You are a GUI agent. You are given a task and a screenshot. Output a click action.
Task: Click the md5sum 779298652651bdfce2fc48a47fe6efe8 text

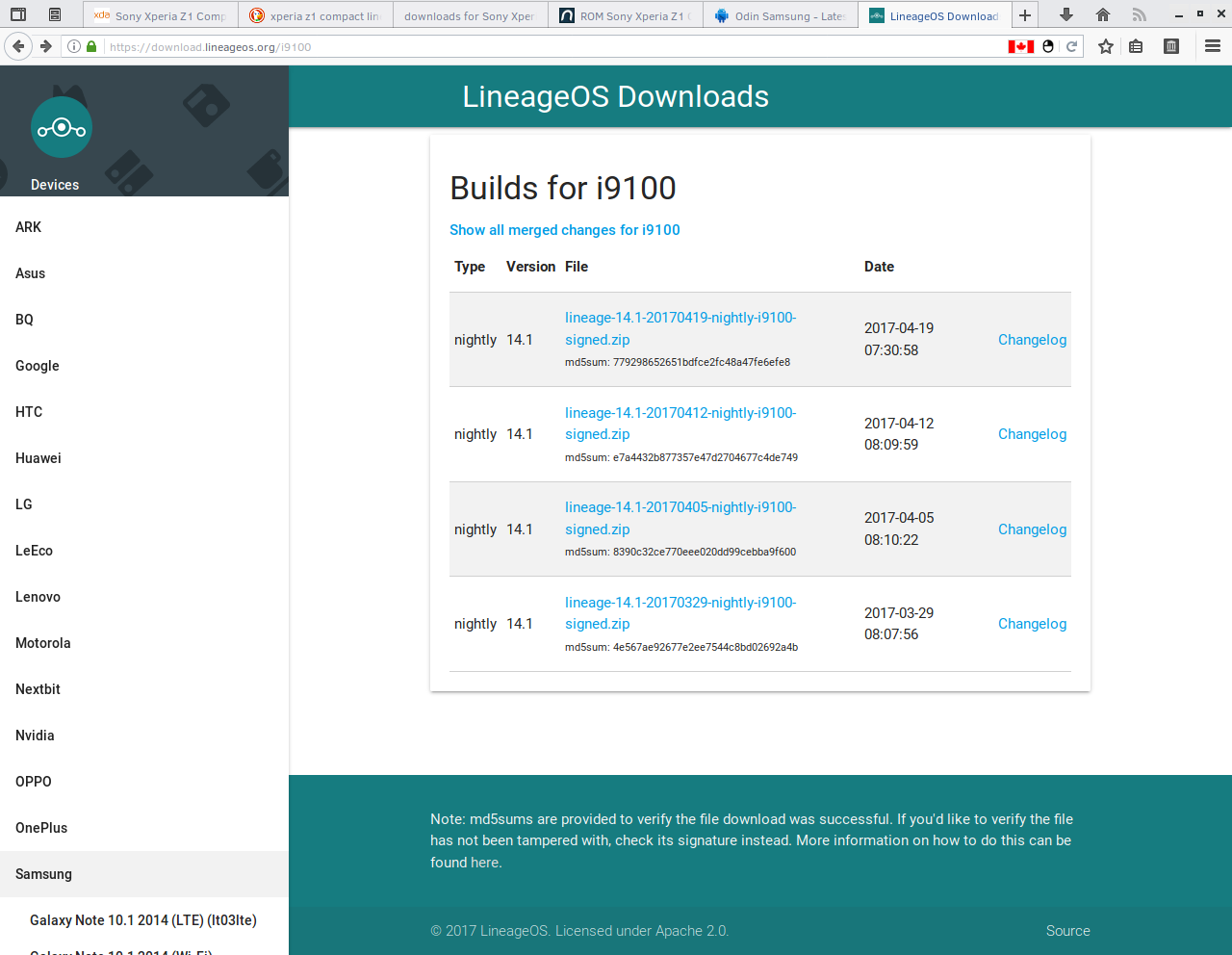click(678, 363)
